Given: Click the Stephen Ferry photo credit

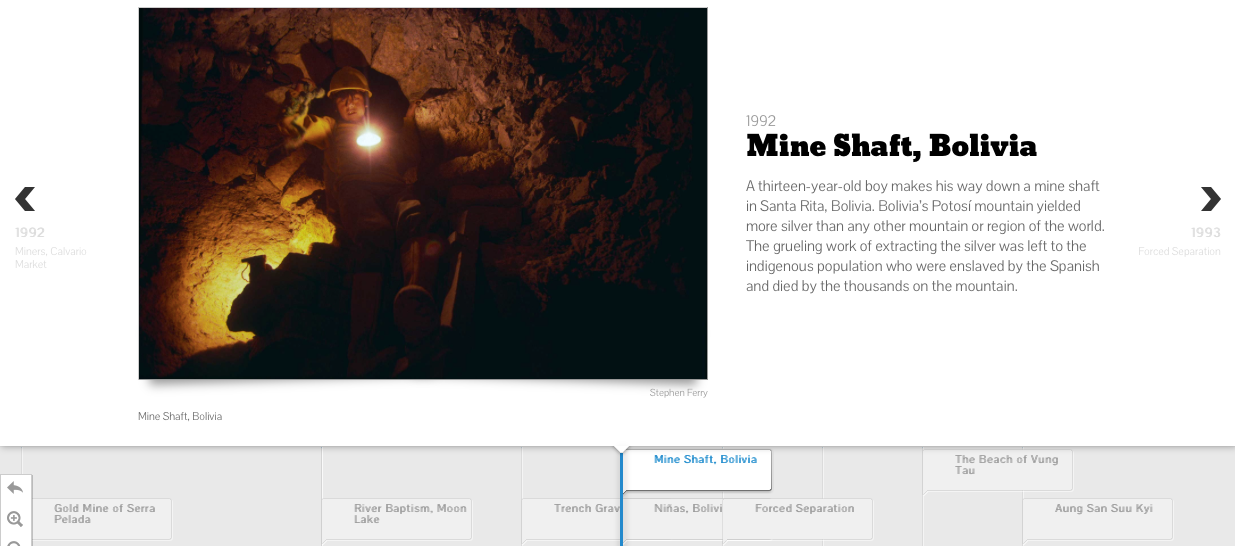Looking at the screenshot, I should click(678, 393).
